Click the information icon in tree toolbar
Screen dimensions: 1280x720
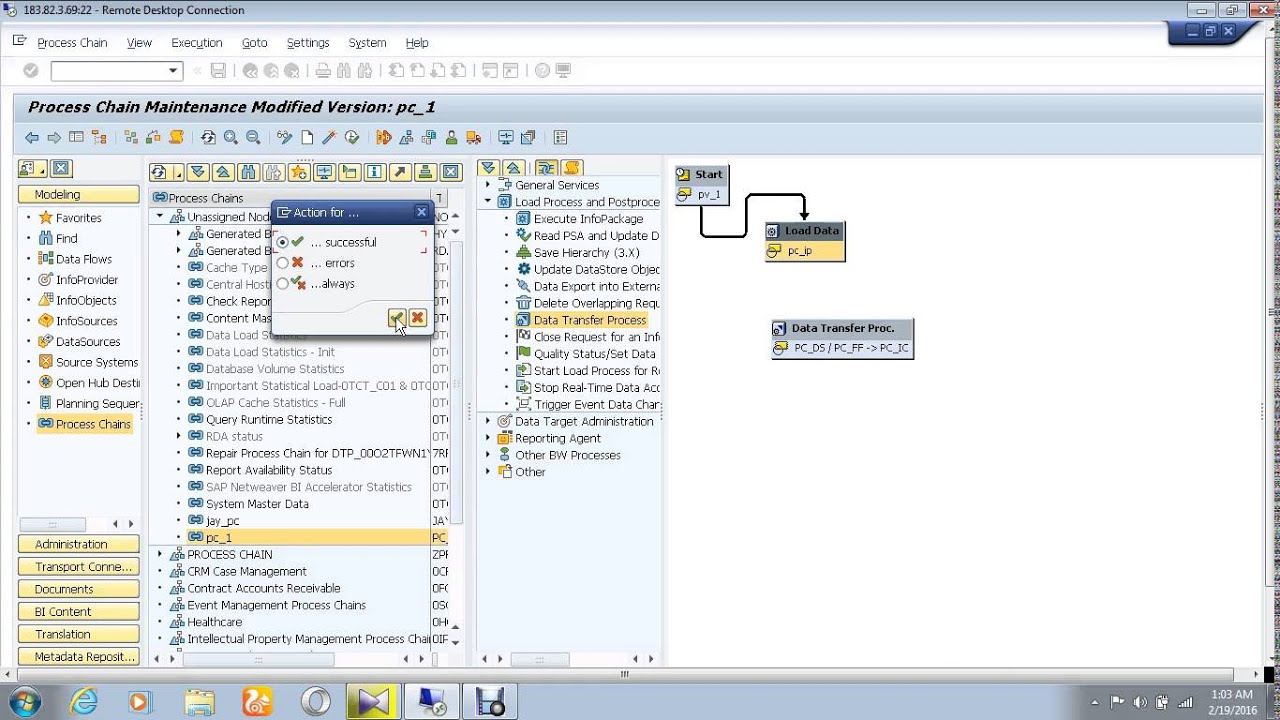pyautogui.click(x=375, y=172)
